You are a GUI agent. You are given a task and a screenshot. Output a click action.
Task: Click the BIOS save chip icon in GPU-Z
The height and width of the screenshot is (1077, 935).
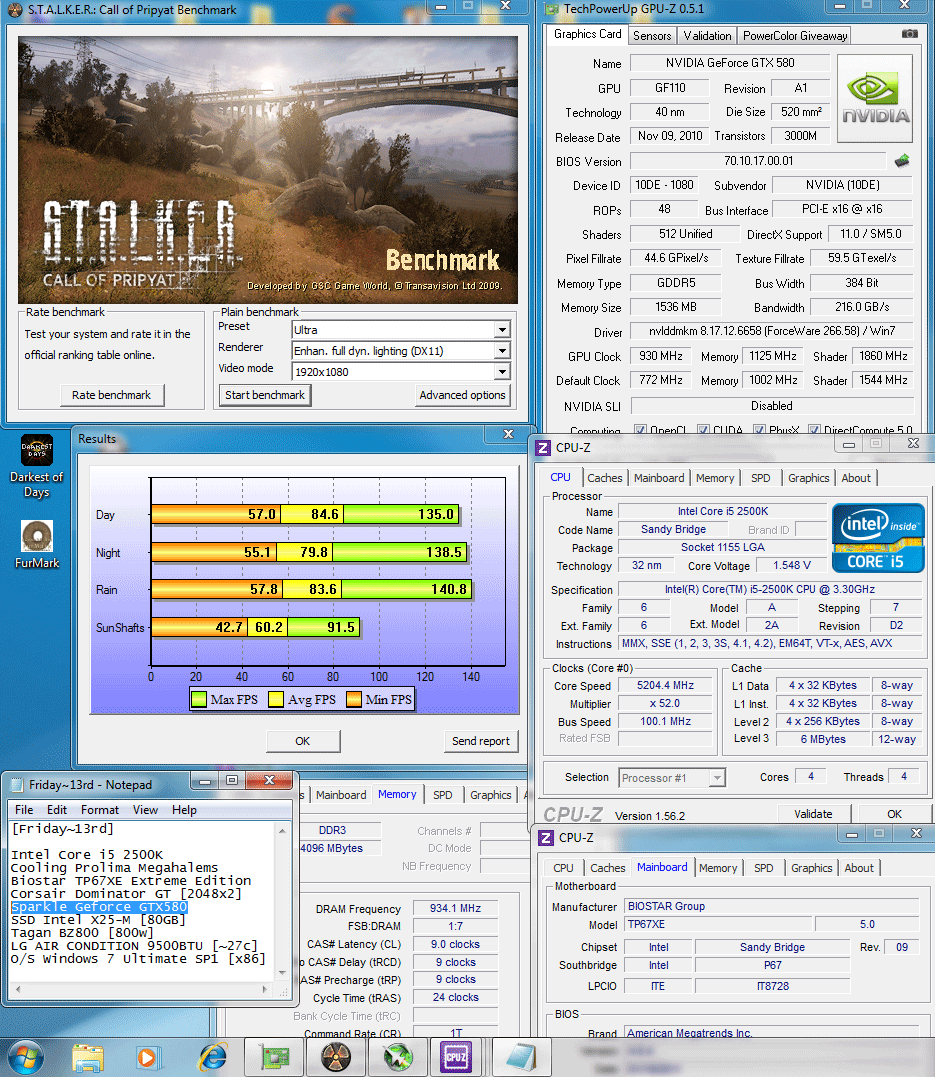tap(902, 161)
